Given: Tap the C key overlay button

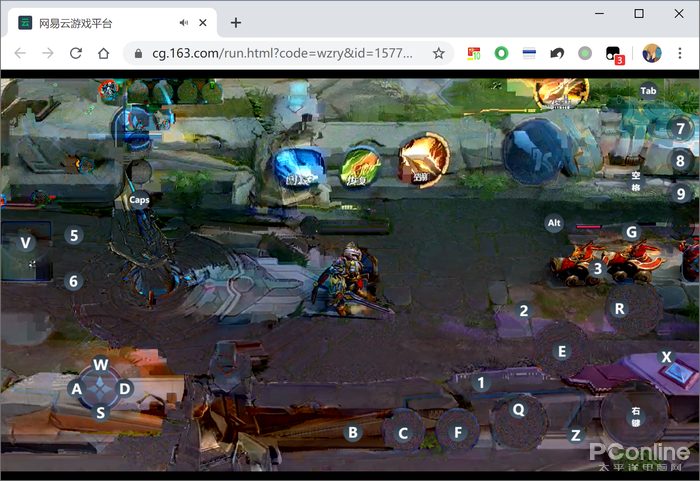Looking at the screenshot, I should (403, 433).
